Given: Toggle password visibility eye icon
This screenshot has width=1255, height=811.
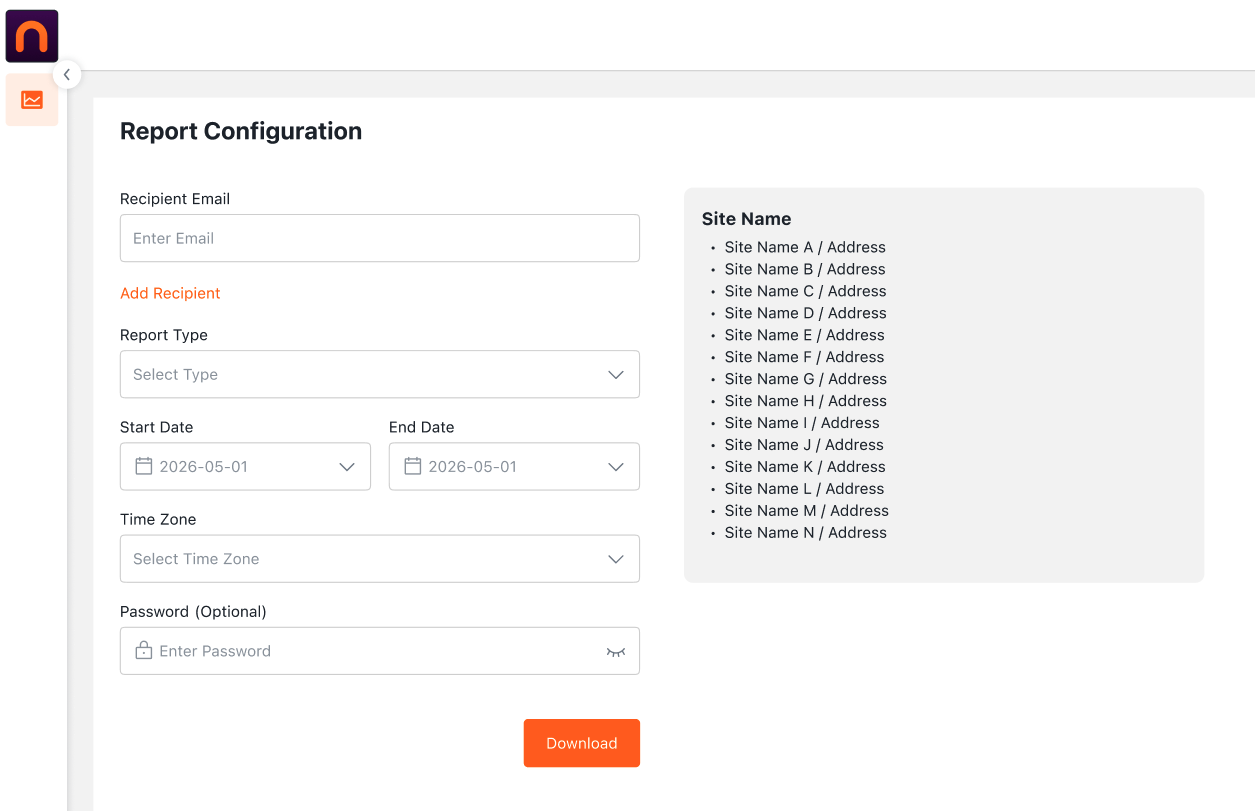Looking at the screenshot, I should coord(615,652).
